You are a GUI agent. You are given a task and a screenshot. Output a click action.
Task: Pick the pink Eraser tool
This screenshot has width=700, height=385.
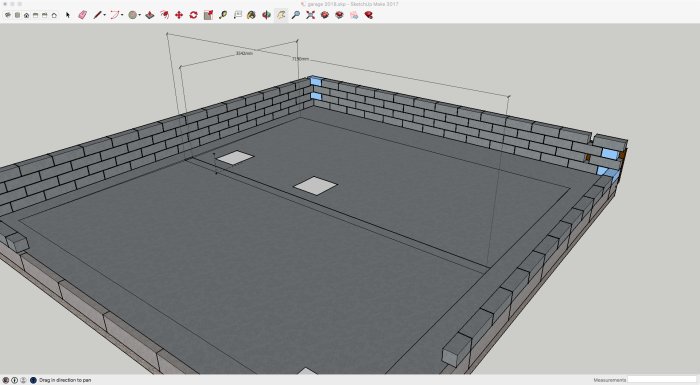click(83, 15)
